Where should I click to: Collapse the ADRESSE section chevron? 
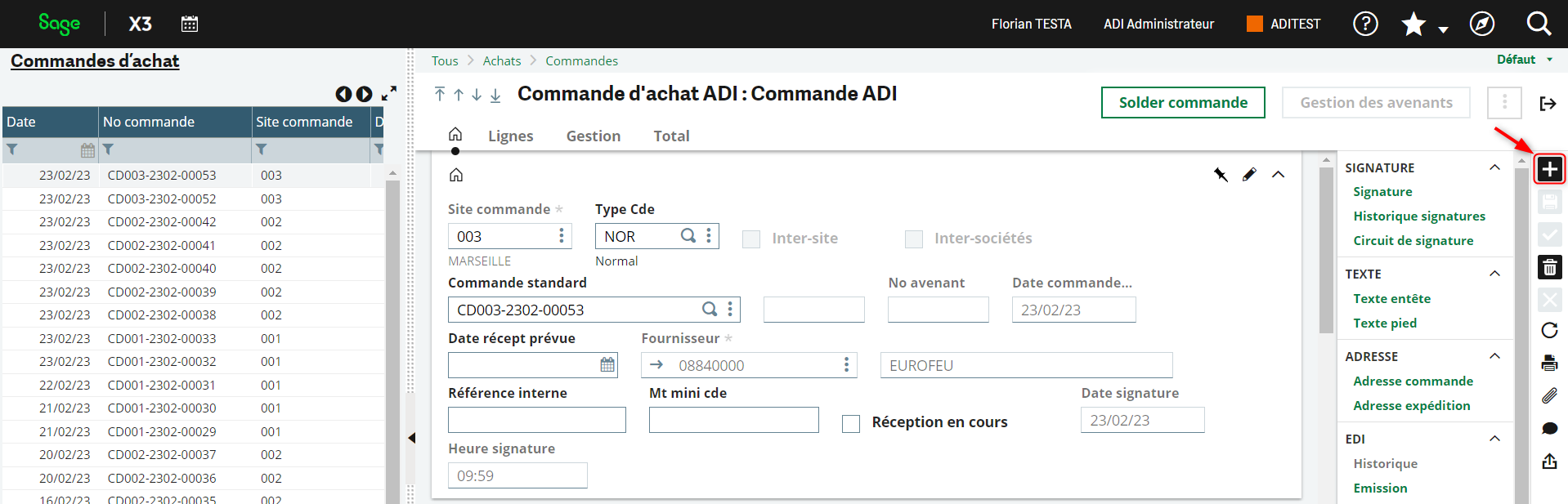click(1494, 356)
